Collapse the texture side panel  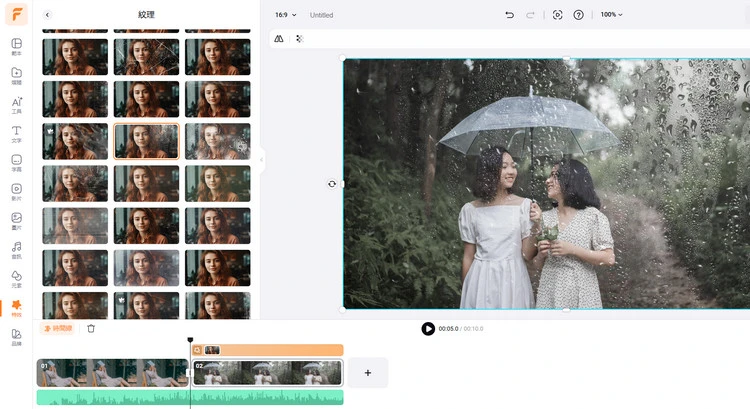pos(262,159)
